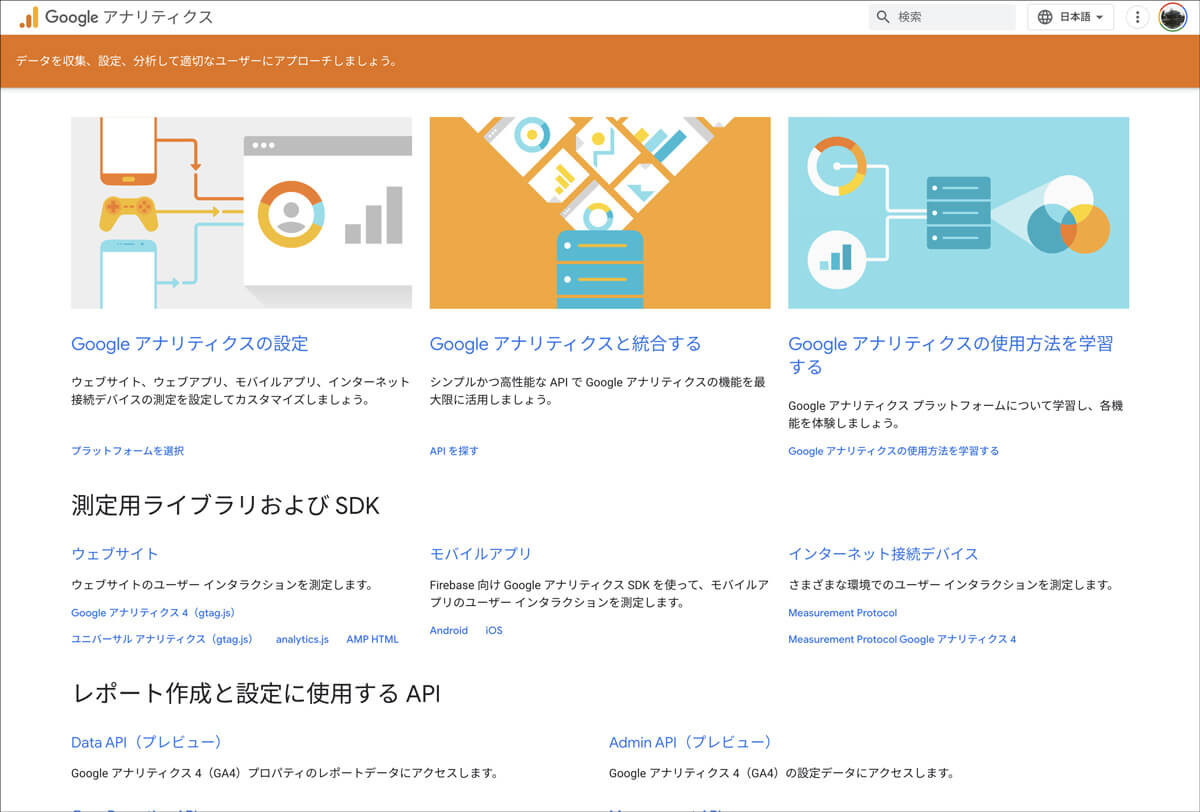Open ユニバーサル アナリティクス（gtag.js）link
1200x812 pixels.
pos(162,639)
